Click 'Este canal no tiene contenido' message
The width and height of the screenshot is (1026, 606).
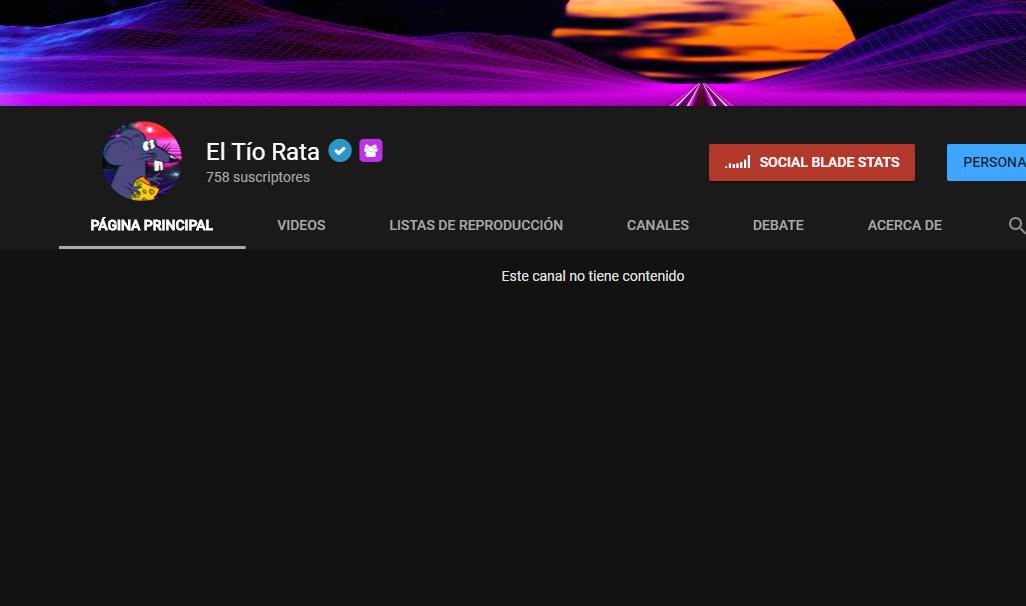[x=593, y=276]
